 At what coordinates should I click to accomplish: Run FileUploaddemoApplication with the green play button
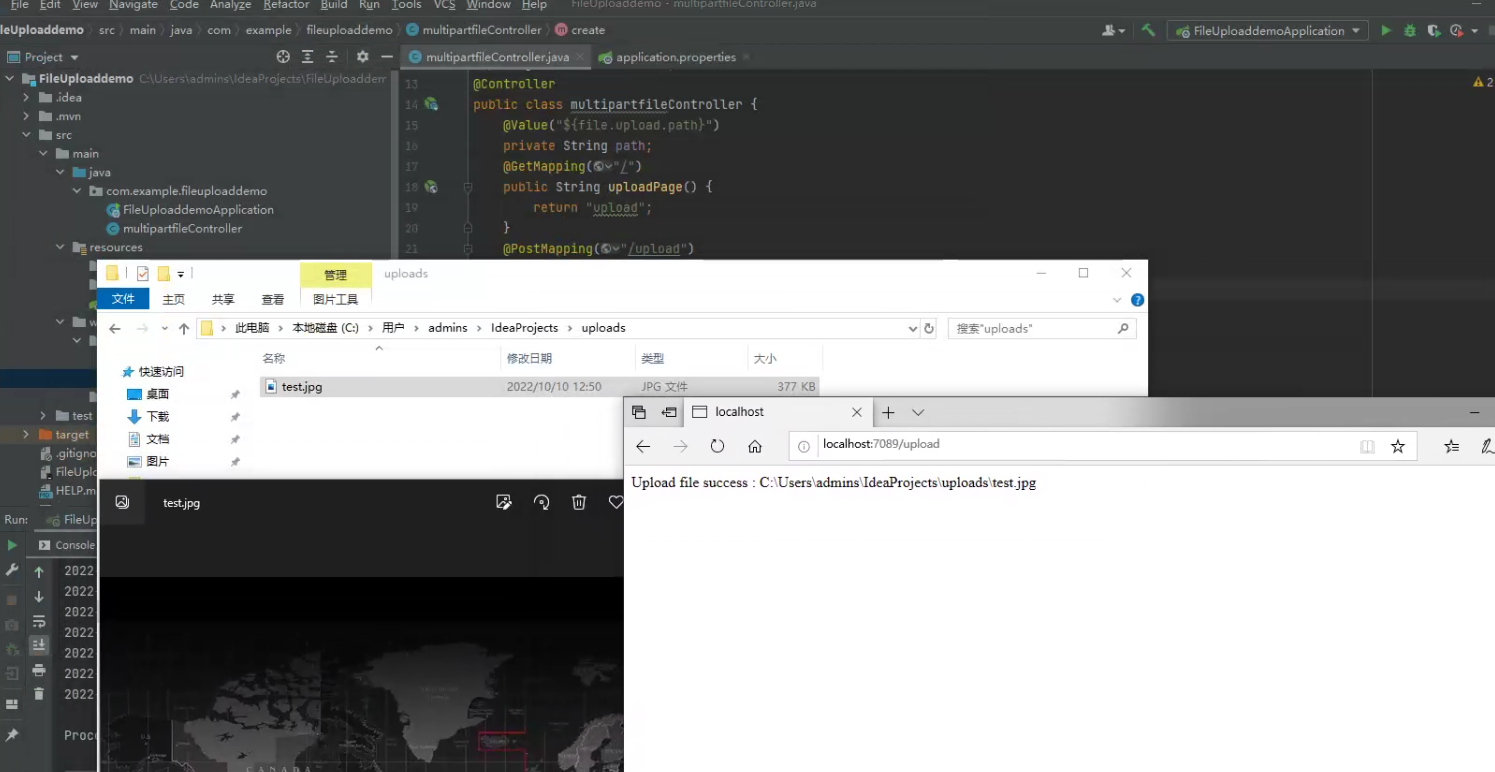(1386, 31)
